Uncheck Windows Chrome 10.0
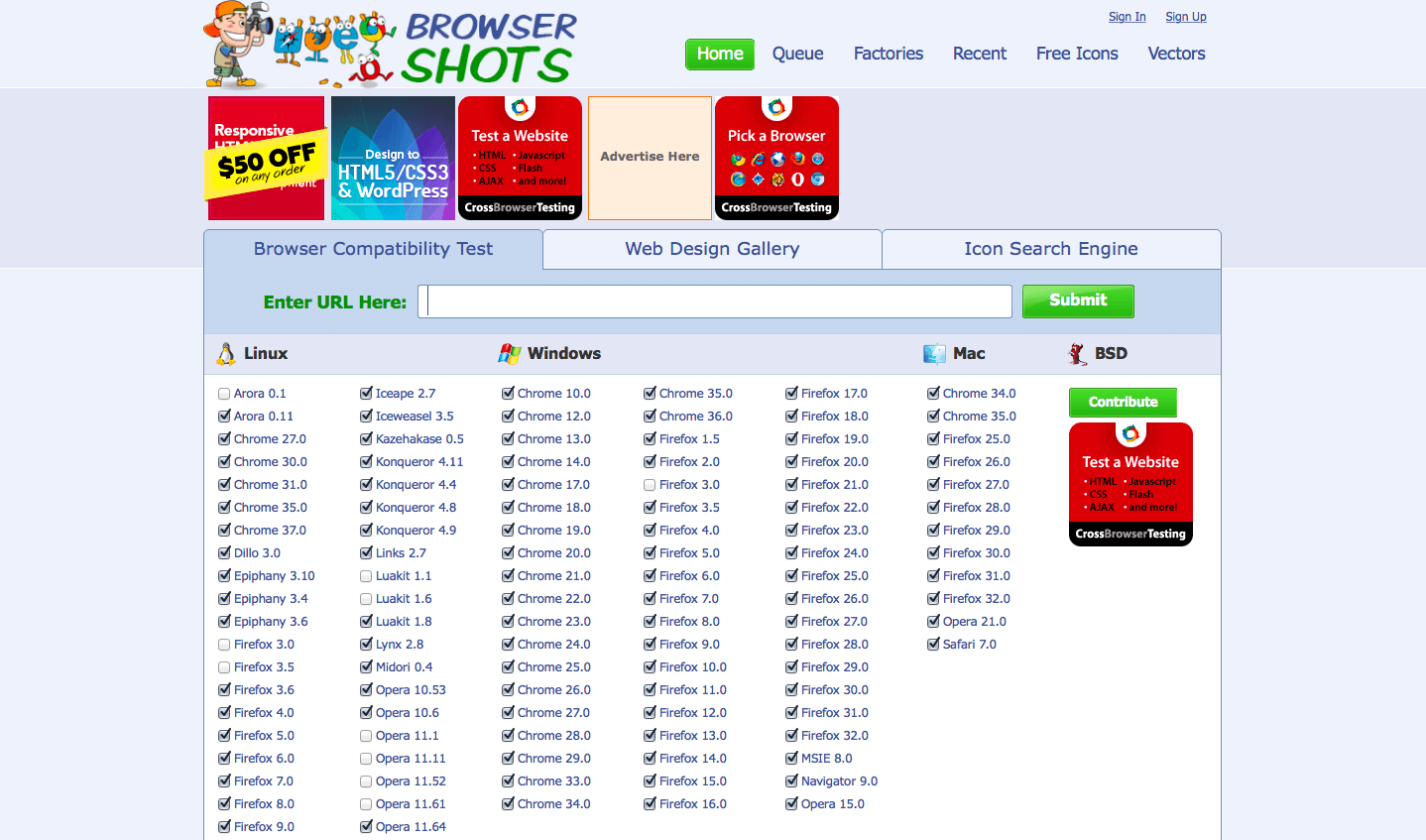Screen dimensions: 1426x840 [508, 393]
